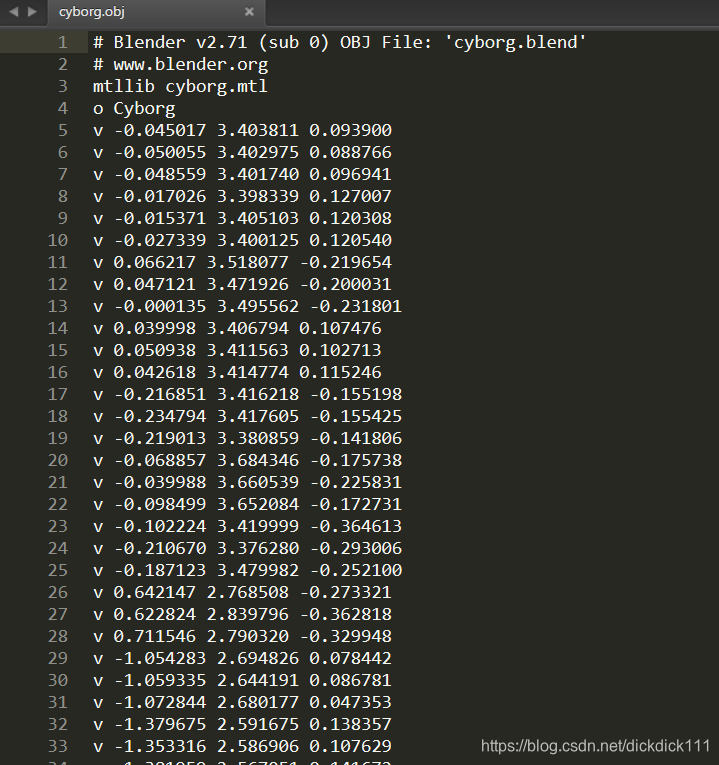Click vertex line 'v -0.050055 3.402975 0.088766'

coord(242,152)
